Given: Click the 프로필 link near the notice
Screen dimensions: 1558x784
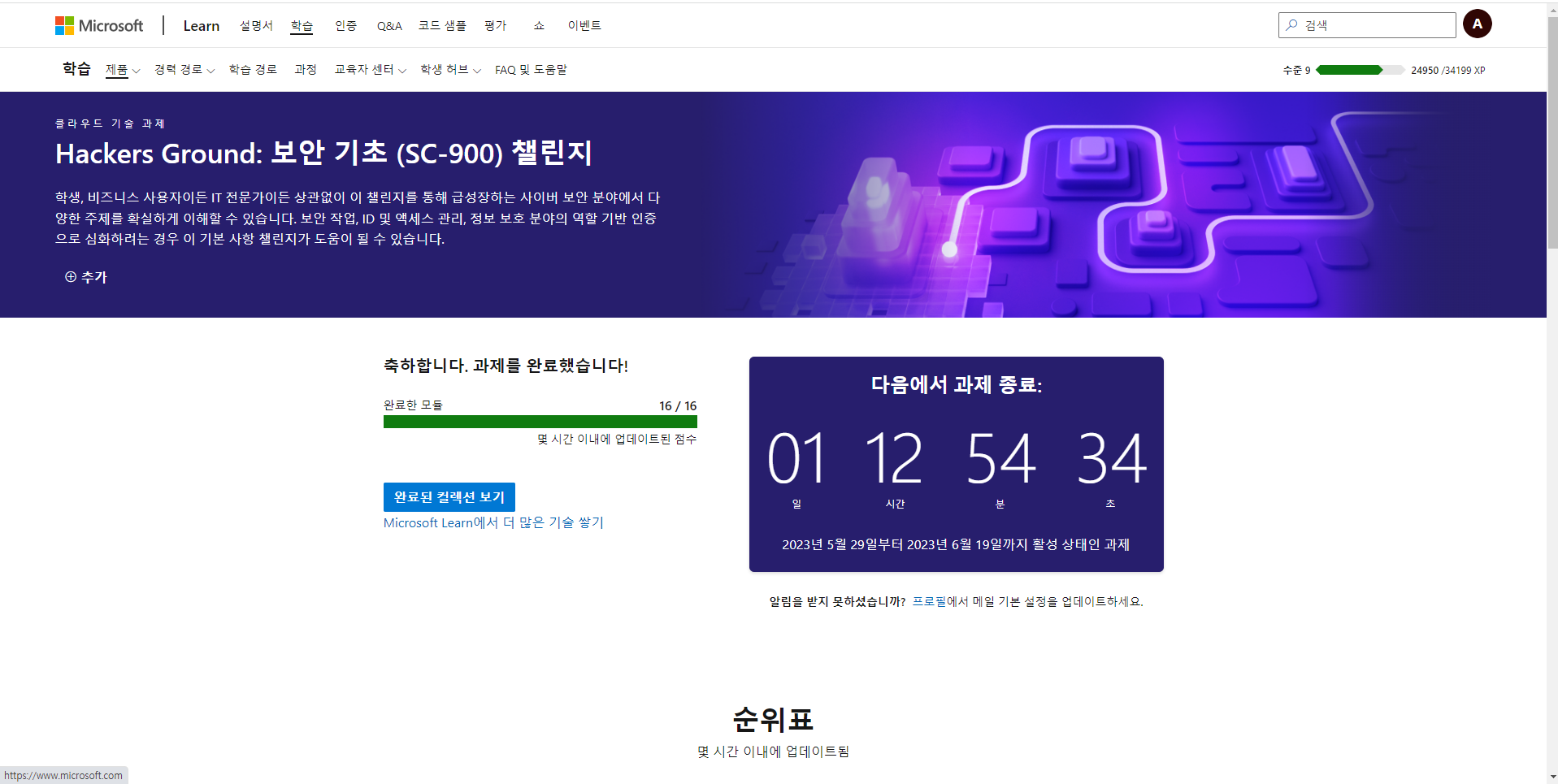Looking at the screenshot, I should pos(927,601).
